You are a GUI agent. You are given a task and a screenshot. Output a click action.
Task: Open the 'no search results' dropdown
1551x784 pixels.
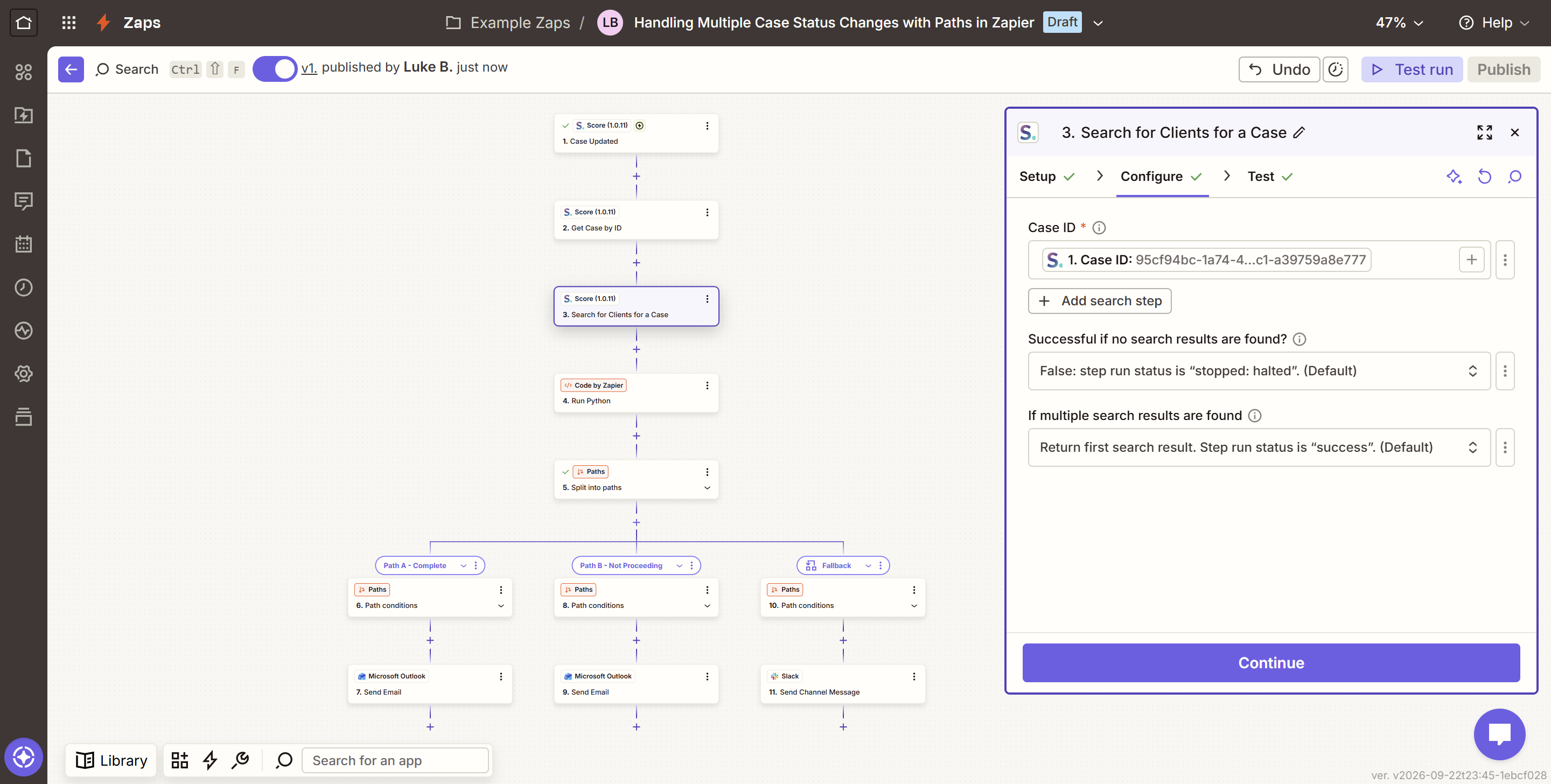[1259, 371]
